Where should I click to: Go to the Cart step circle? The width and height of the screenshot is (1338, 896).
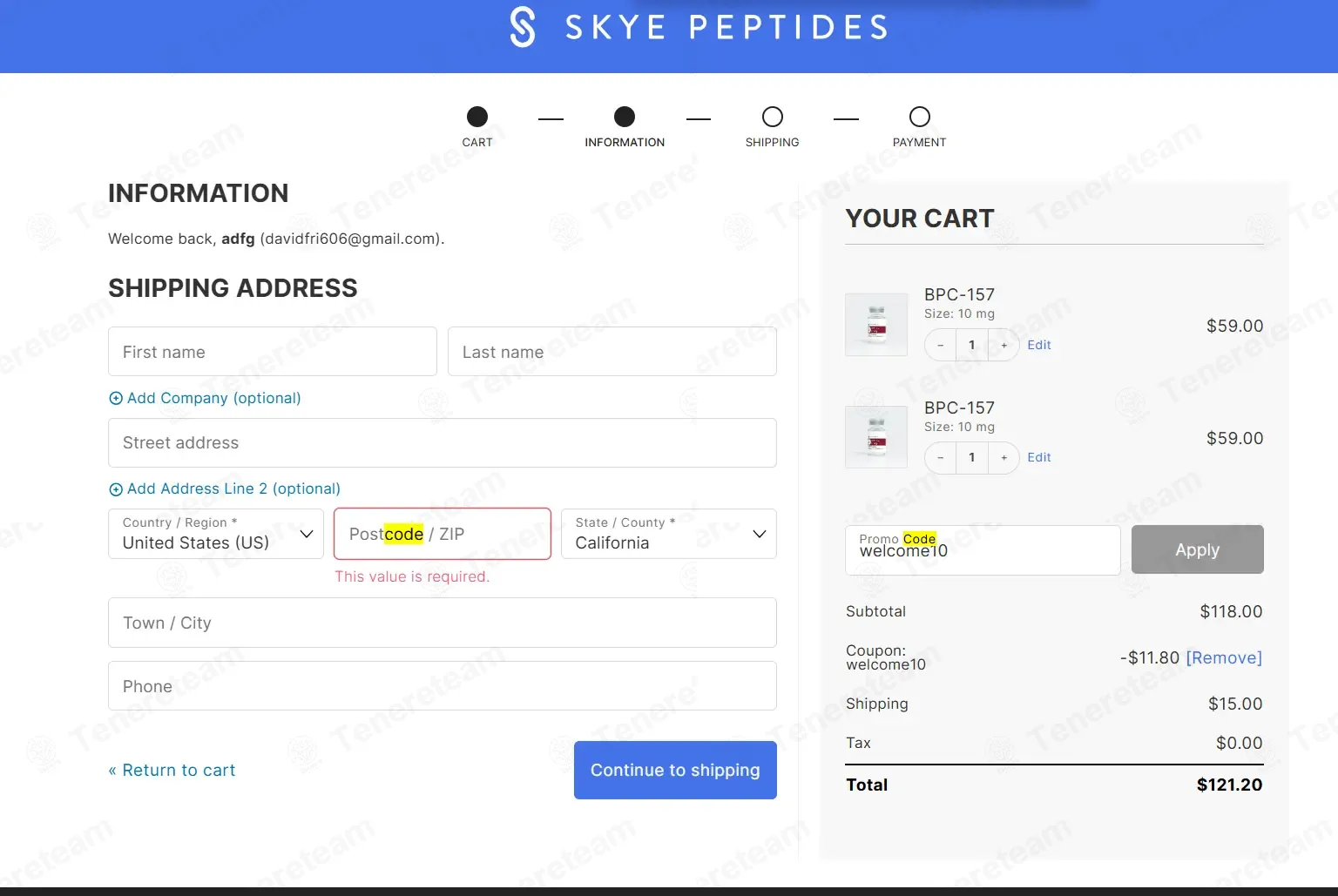tap(477, 117)
